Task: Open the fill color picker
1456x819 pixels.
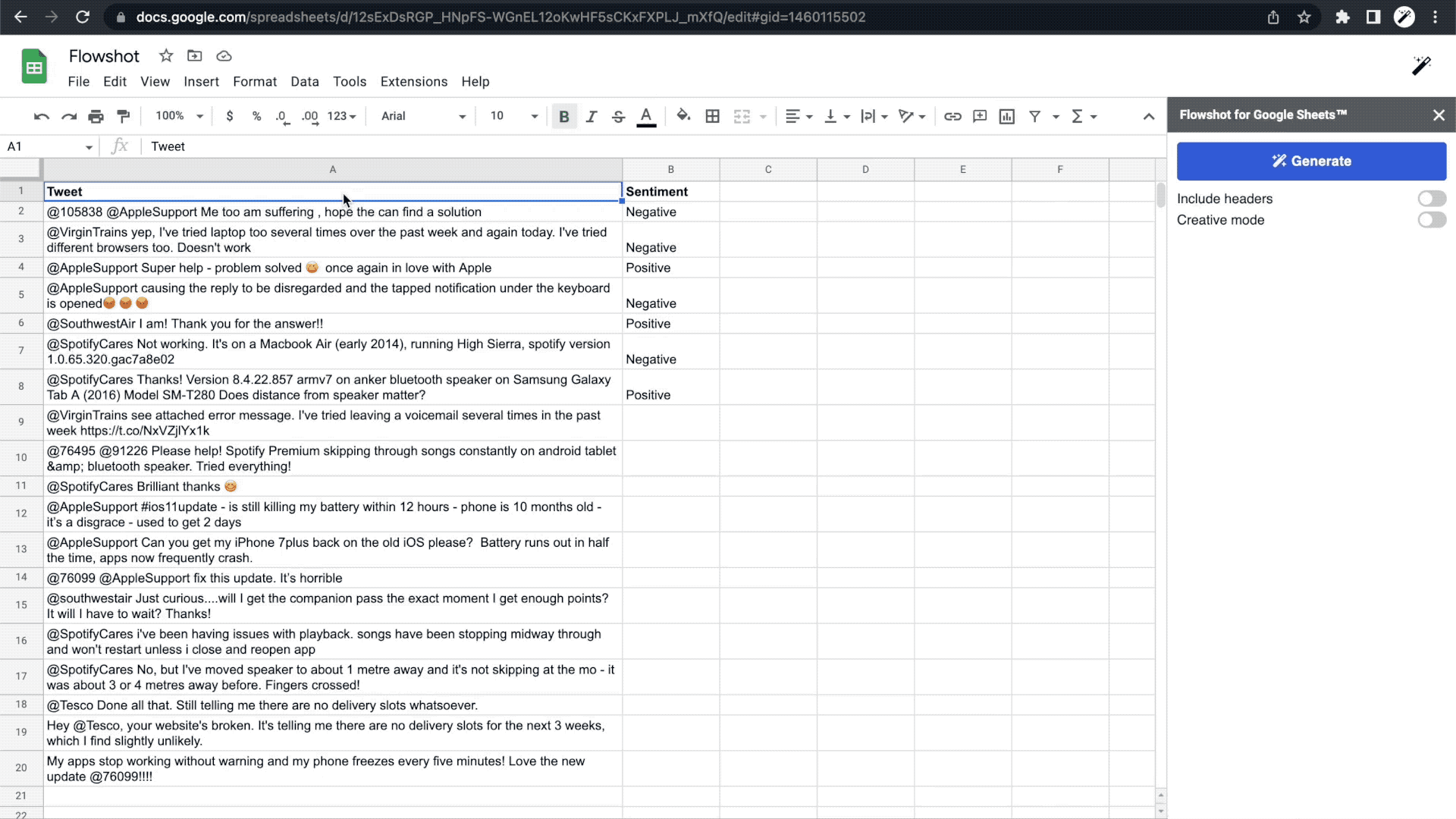Action: [683, 116]
